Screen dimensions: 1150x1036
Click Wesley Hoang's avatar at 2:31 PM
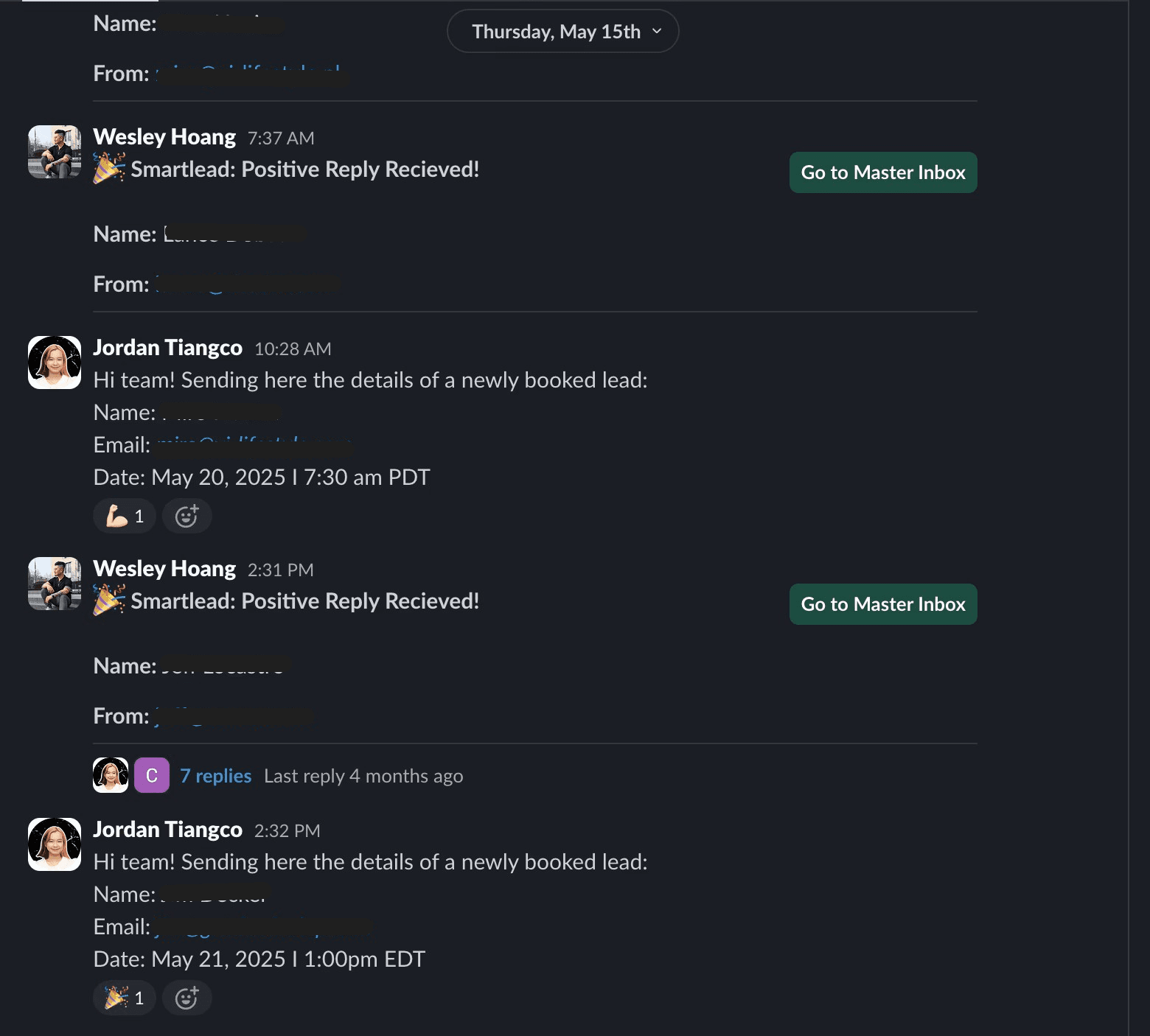point(55,584)
